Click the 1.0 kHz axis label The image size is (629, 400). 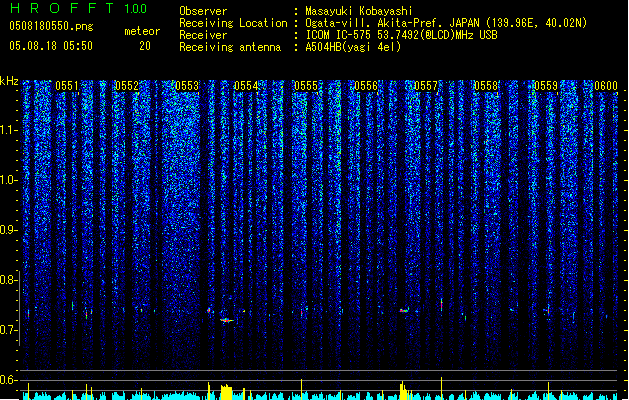point(8,180)
